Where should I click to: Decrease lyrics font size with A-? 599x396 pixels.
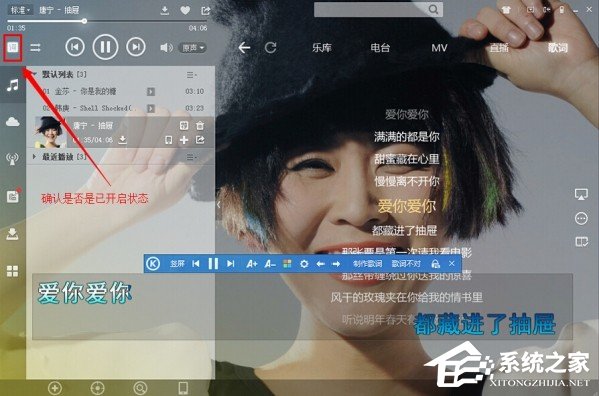pyautogui.click(x=270, y=263)
